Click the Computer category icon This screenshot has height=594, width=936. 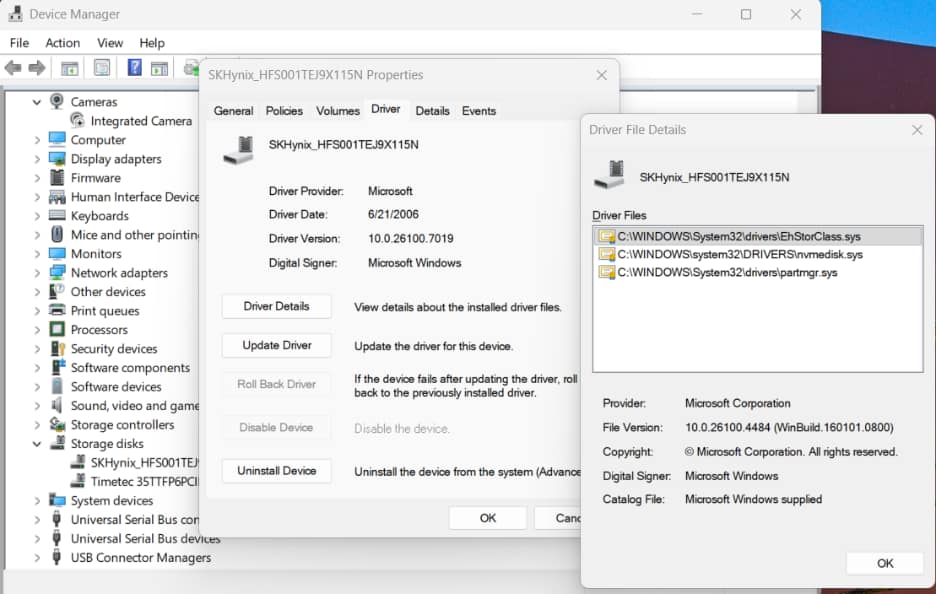pos(57,139)
